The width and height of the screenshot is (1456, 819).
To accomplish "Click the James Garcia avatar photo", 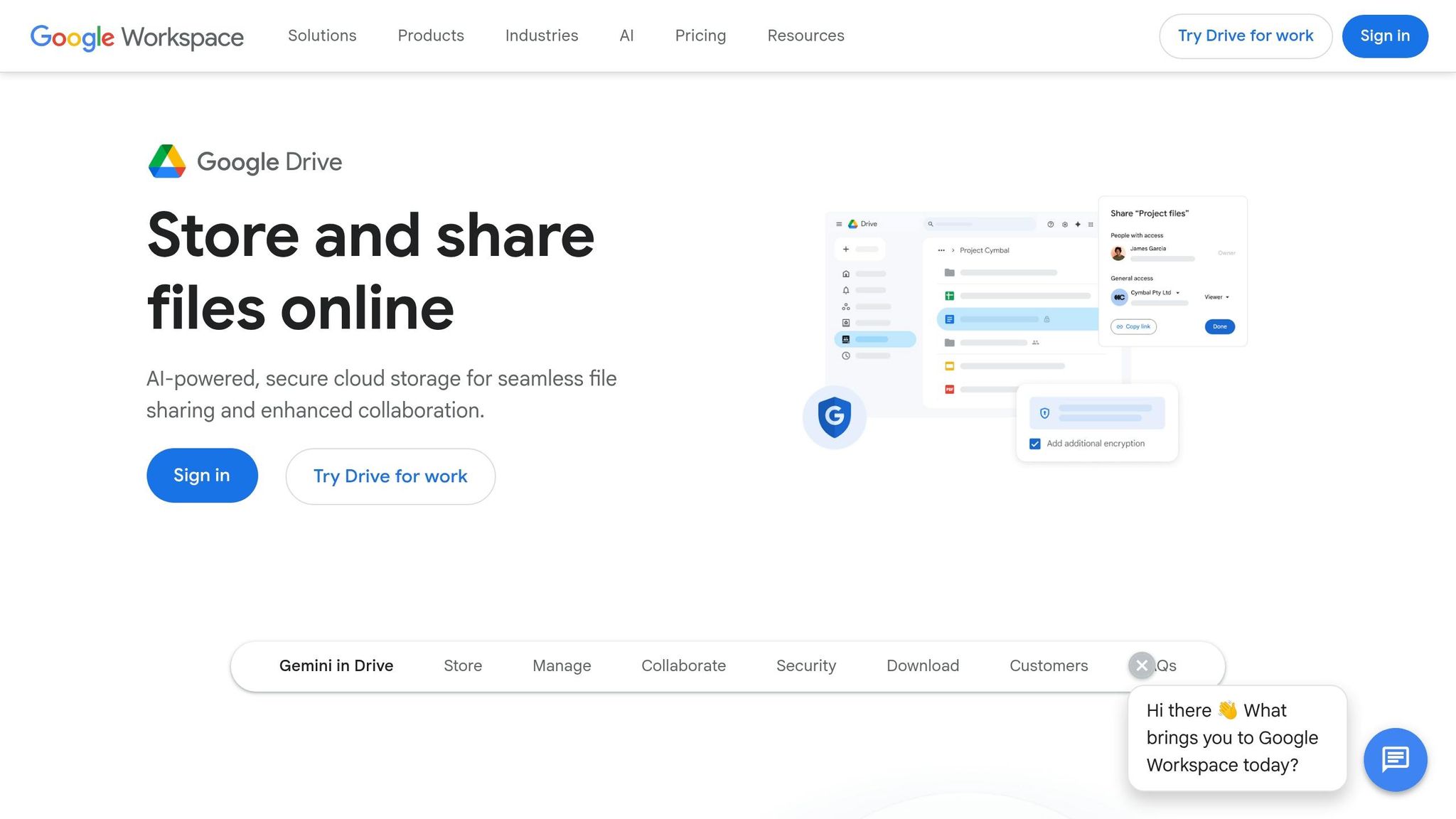I will point(1118,253).
